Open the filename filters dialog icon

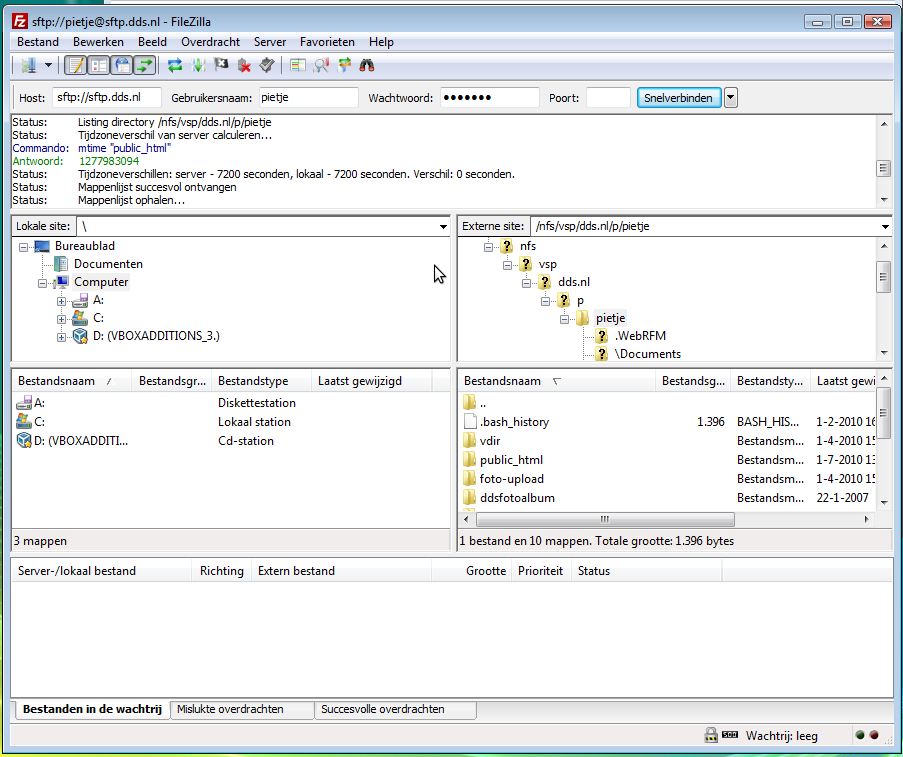click(298, 66)
